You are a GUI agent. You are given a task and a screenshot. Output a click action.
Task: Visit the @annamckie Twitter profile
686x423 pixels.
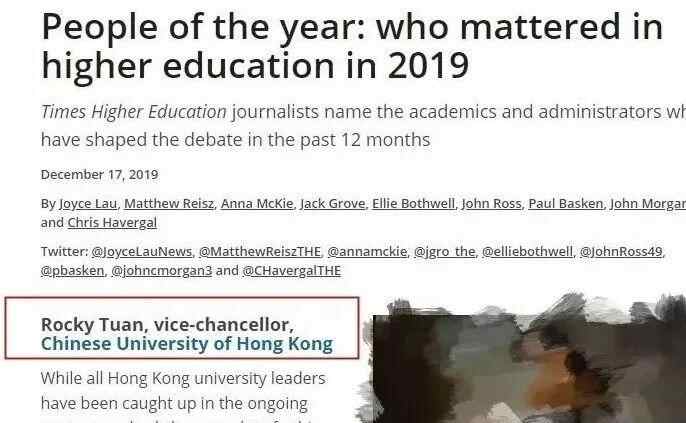pos(365,251)
